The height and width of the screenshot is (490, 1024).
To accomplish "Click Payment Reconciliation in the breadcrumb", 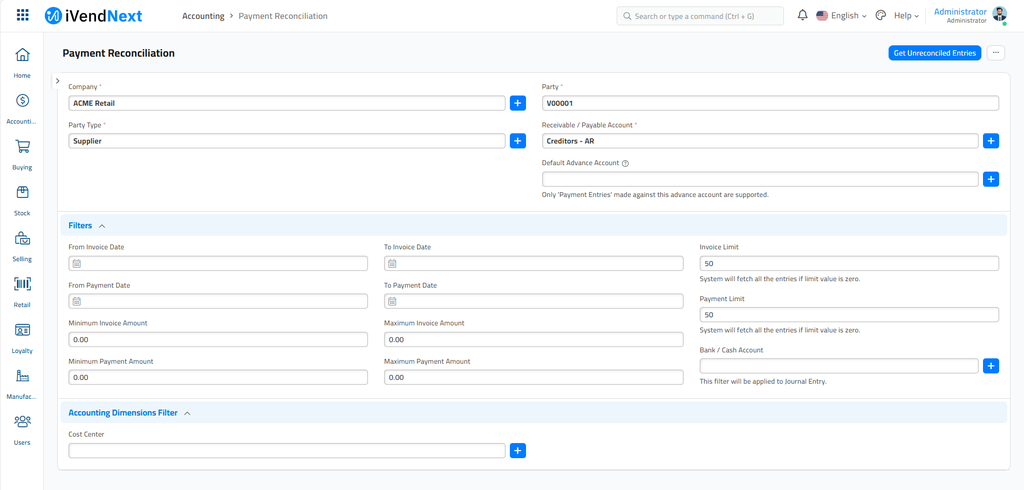I will click(283, 16).
